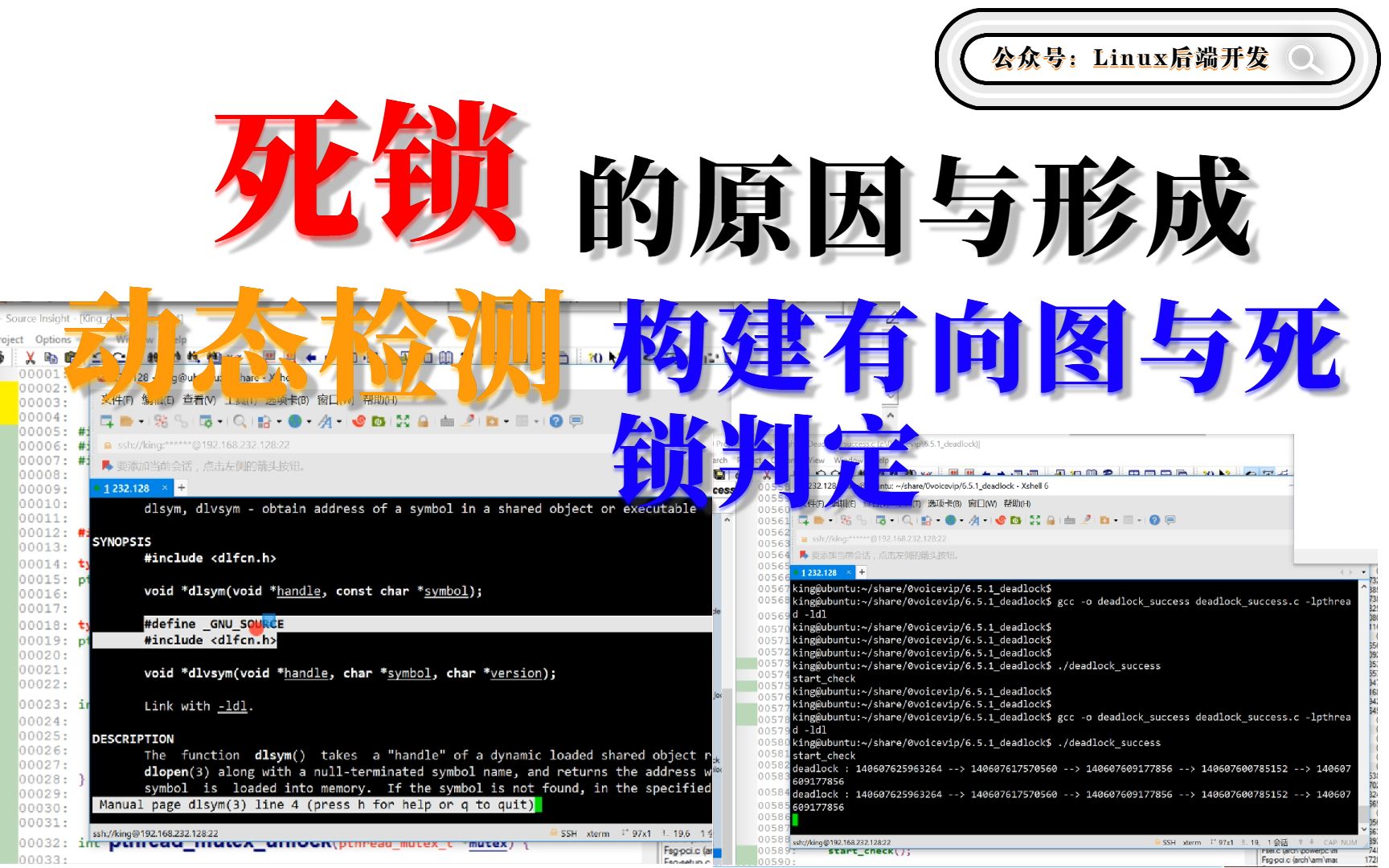Expand Open Session dropdown arrow in left Xshell
Image resolution: width=1389 pixels, height=868 pixels.
click(x=141, y=421)
